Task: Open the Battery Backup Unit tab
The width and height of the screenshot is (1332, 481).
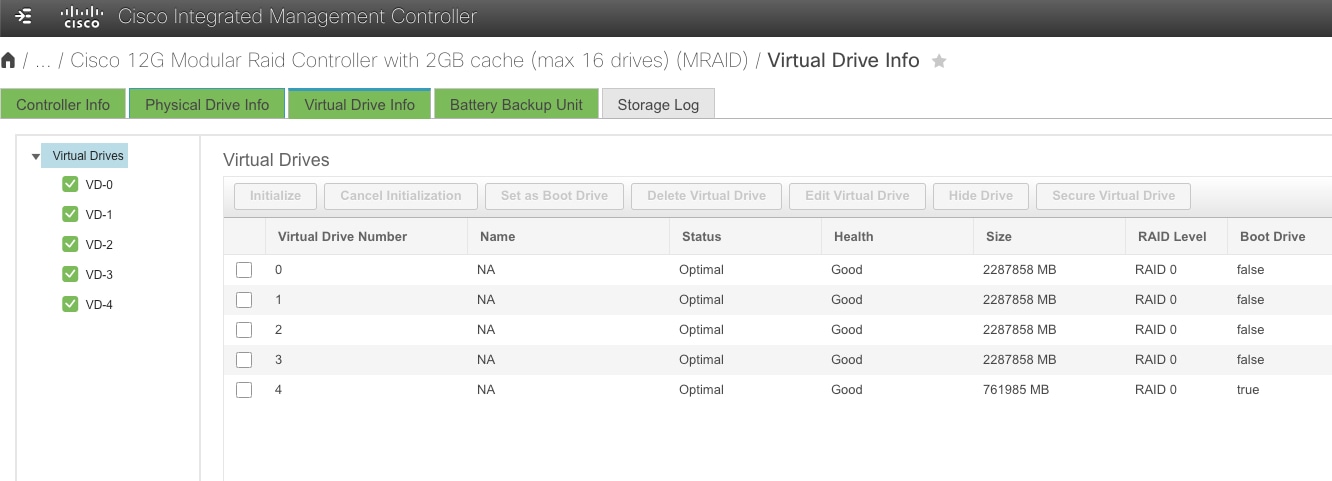Action: point(516,104)
